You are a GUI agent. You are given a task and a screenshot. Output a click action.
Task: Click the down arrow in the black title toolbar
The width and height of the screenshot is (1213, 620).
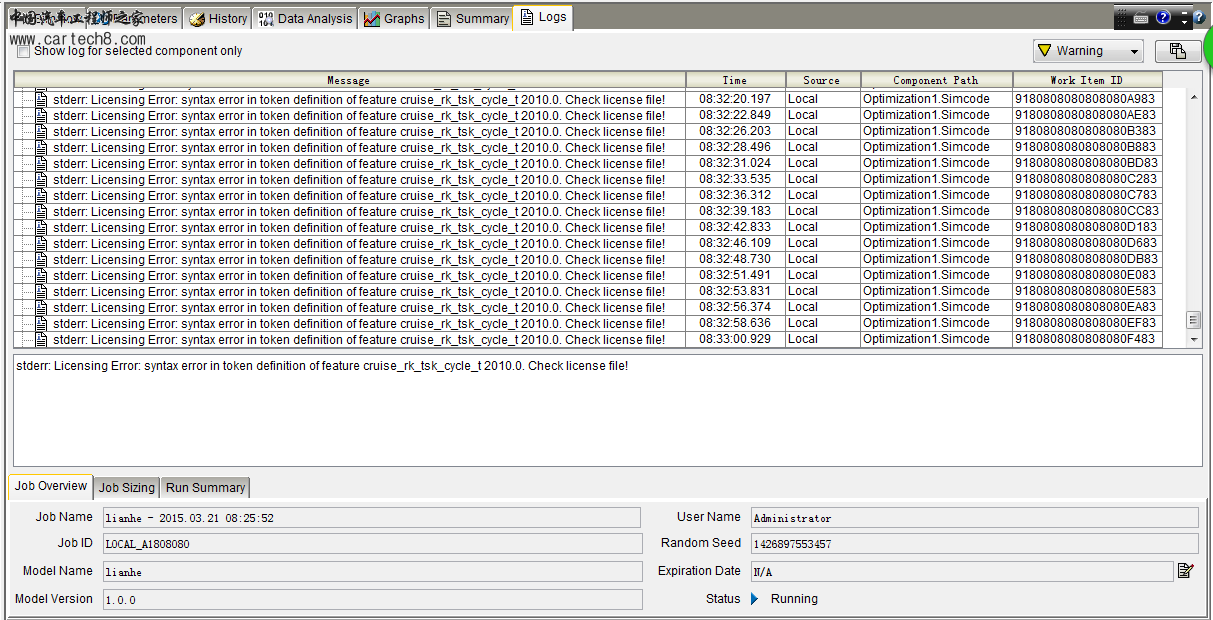coord(1184,22)
